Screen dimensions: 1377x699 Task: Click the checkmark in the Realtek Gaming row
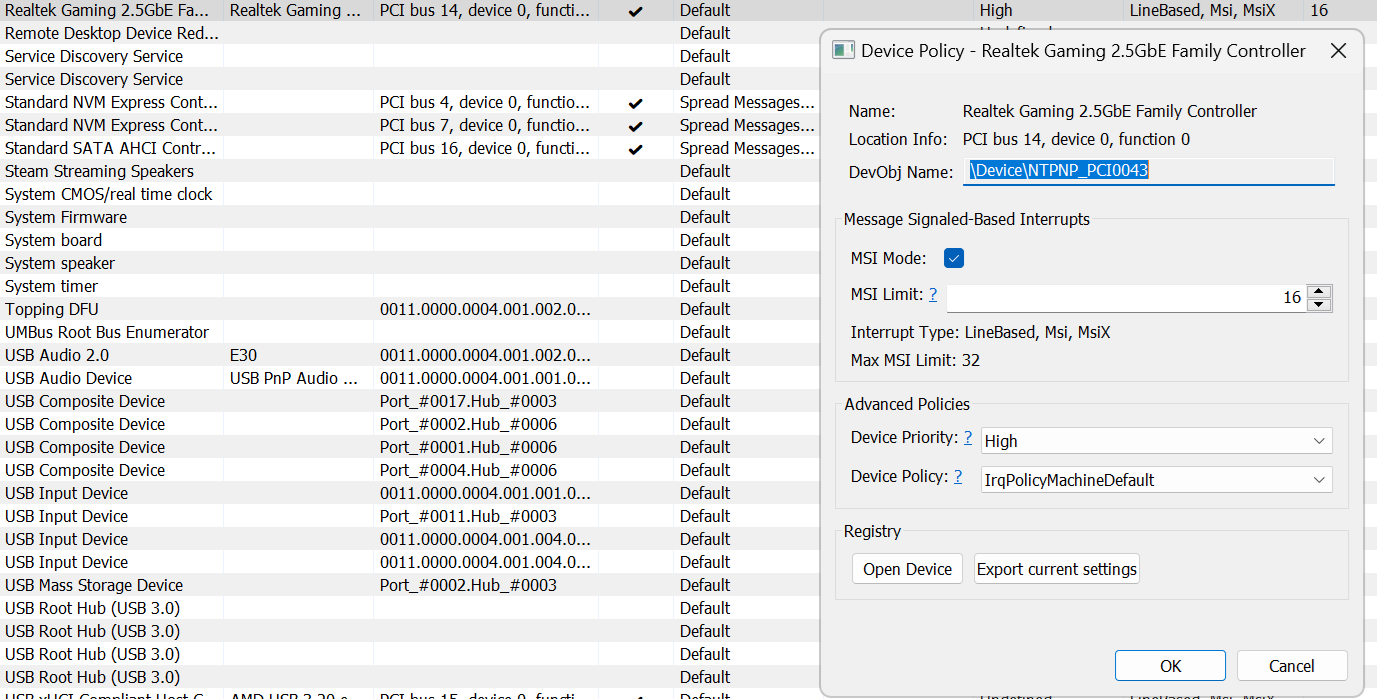(636, 11)
